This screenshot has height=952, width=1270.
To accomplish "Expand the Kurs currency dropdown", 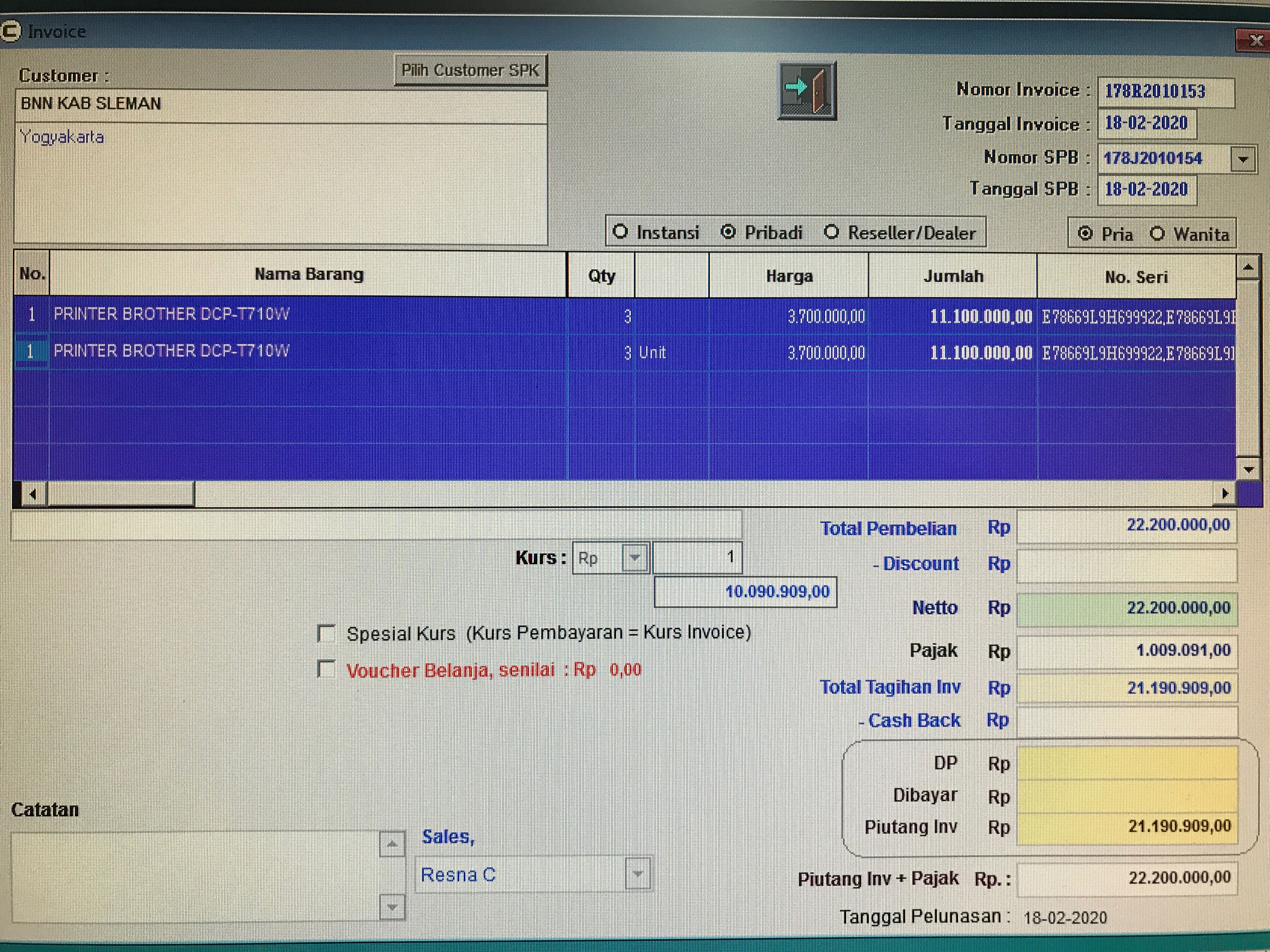I will (x=634, y=558).
